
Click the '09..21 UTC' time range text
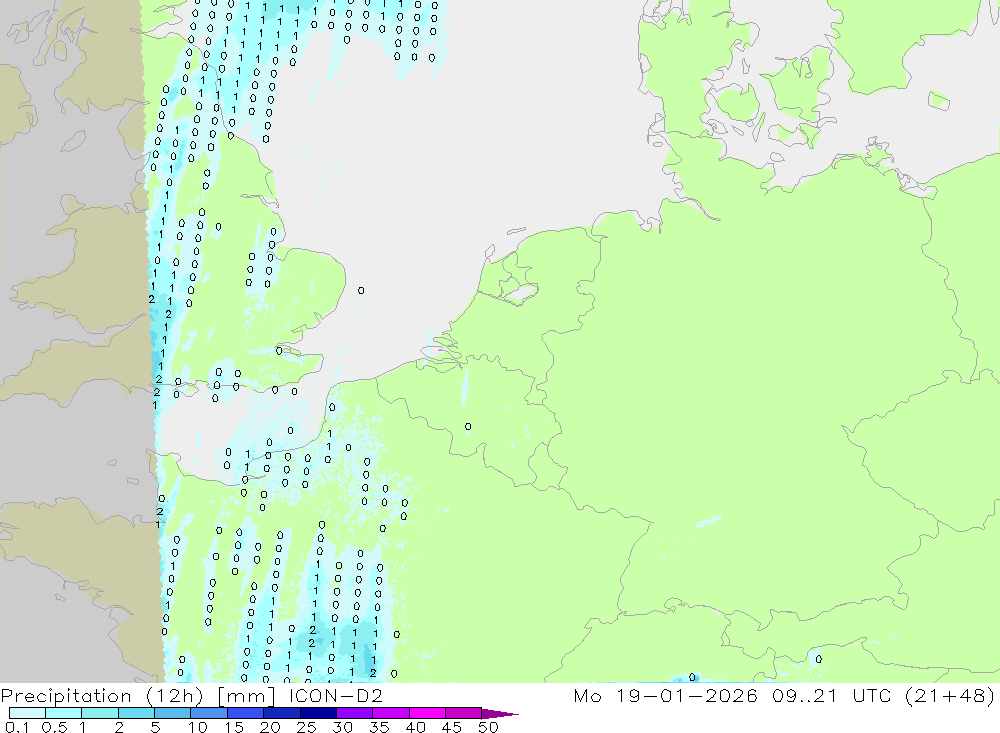click(x=832, y=695)
